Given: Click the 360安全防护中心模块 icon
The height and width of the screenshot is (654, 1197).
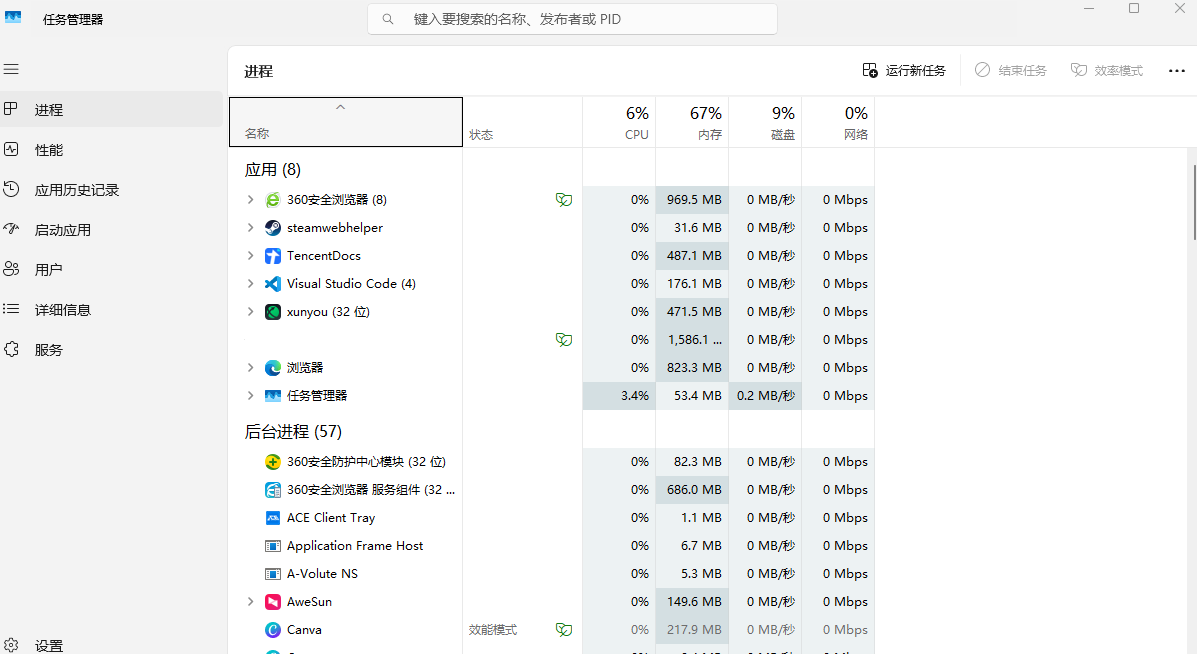Looking at the screenshot, I should pyautogui.click(x=273, y=462).
